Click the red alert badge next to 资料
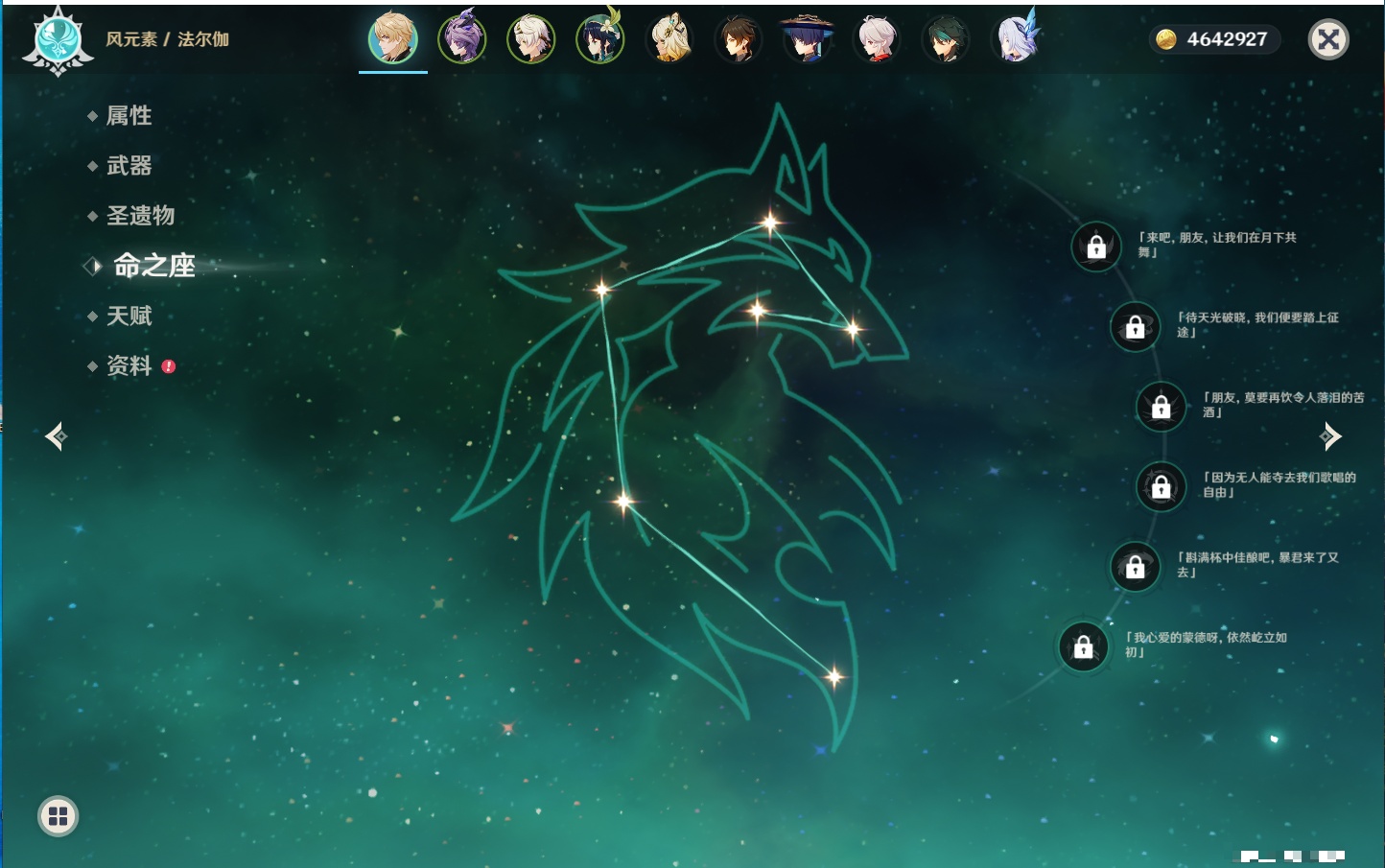This screenshot has width=1385, height=868. click(169, 366)
